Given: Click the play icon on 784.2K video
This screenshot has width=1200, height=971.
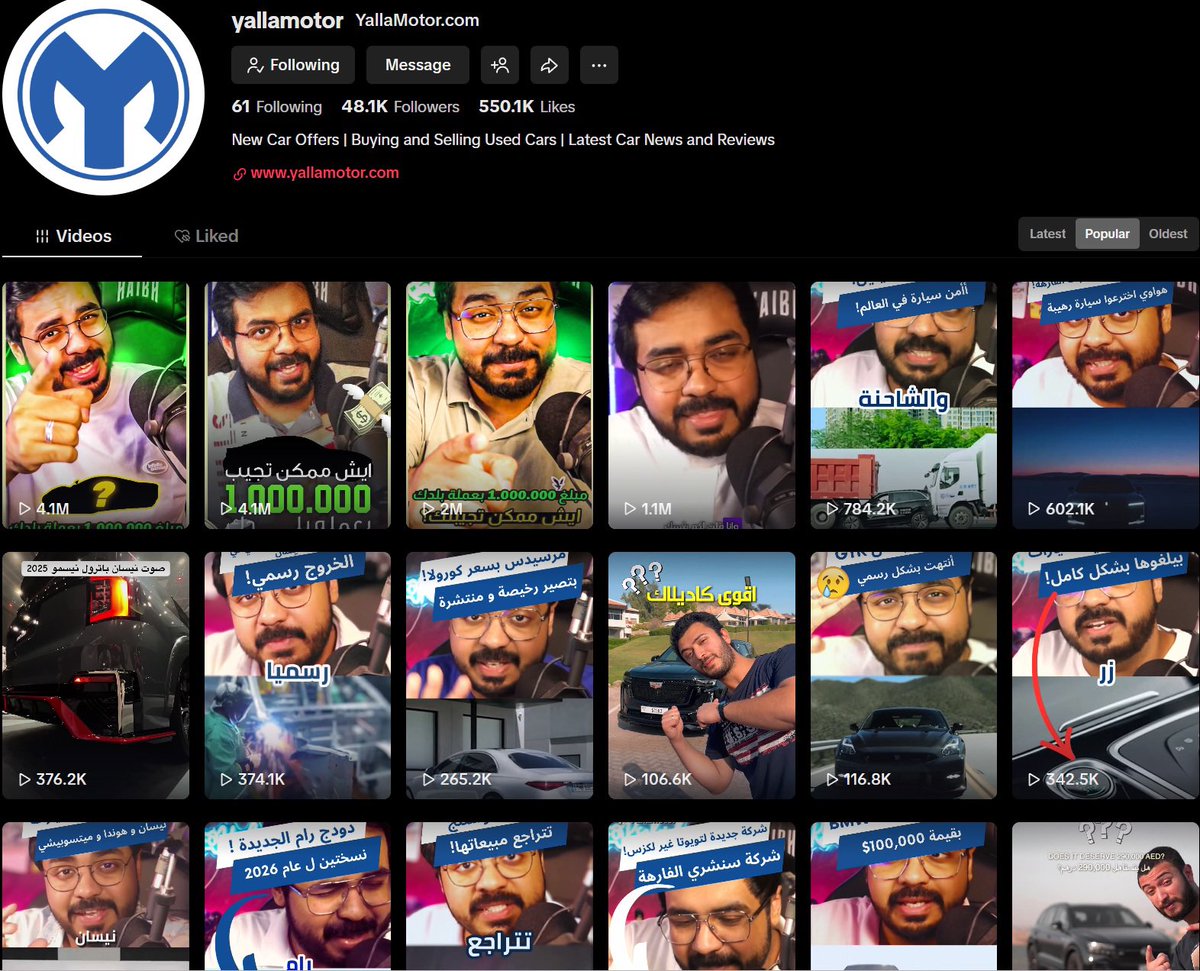Looking at the screenshot, I should 832,509.
